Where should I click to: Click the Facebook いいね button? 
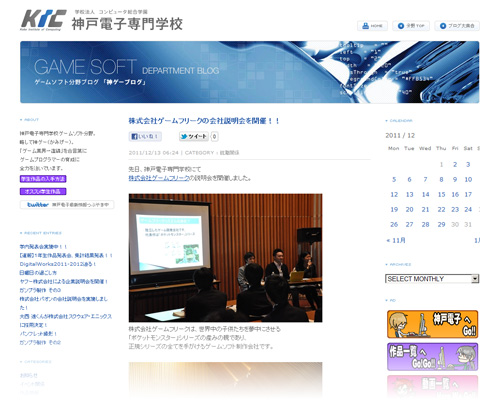click(x=145, y=136)
